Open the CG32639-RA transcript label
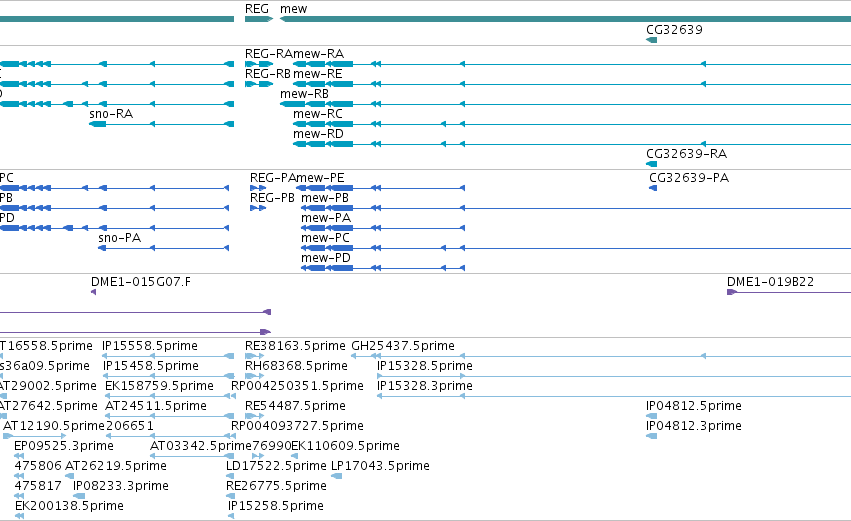Screen dimensions: 851x521 click(x=687, y=154)
